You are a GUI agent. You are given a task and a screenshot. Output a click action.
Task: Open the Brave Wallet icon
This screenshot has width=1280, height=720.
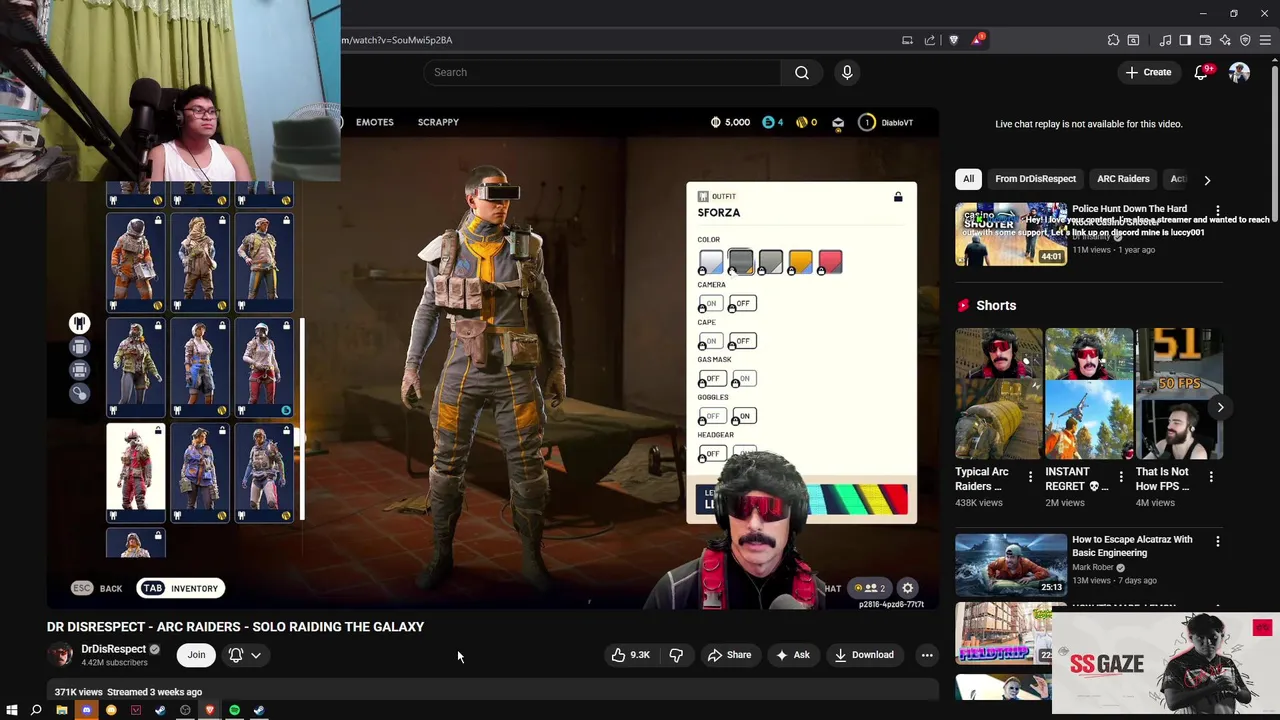1205,40
